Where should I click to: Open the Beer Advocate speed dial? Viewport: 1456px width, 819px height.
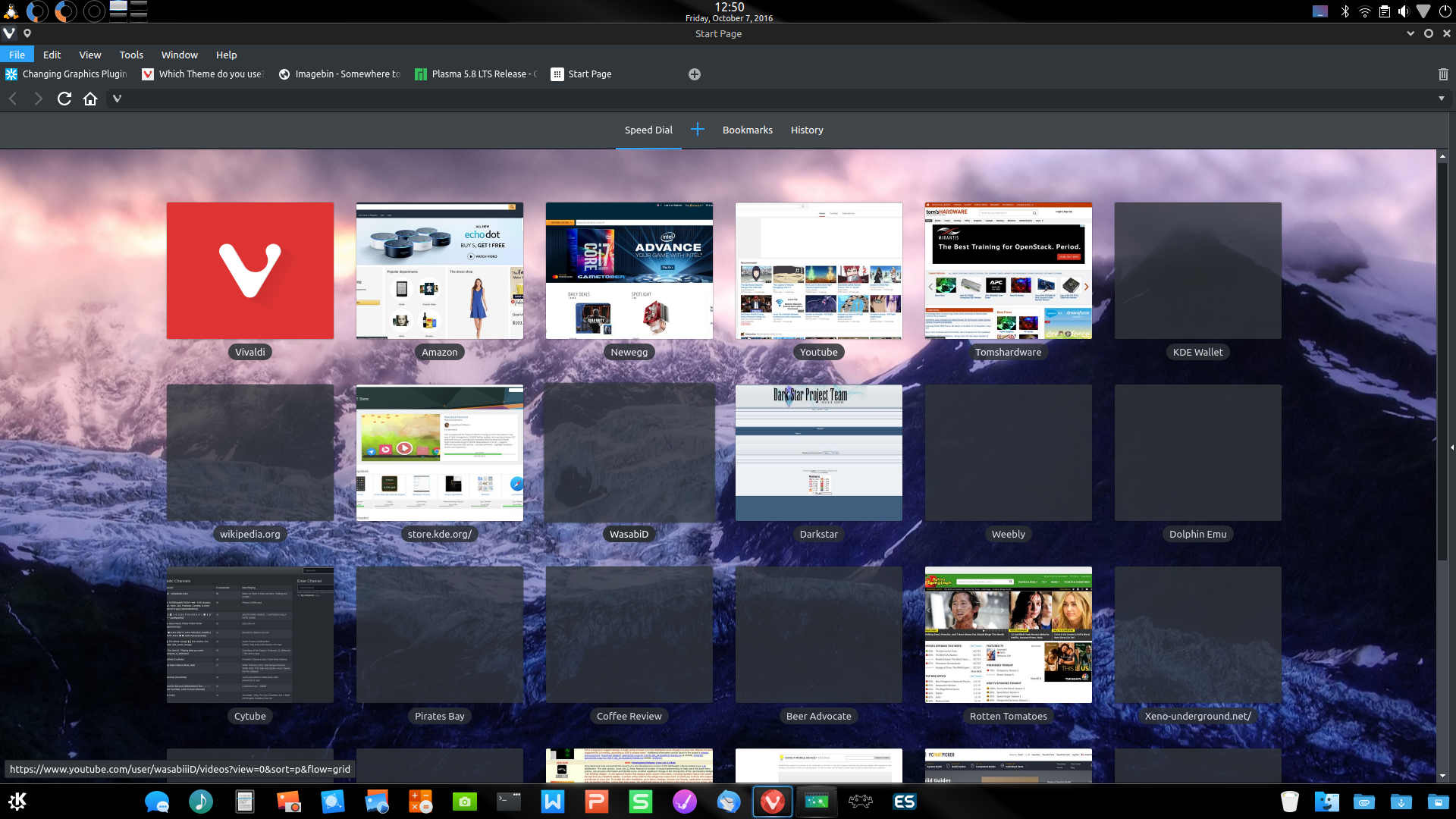pos(819,635)
